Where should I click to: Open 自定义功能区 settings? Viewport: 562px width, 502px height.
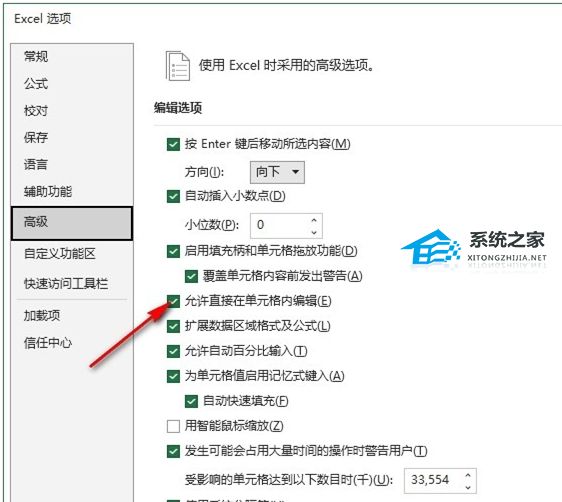59,254
